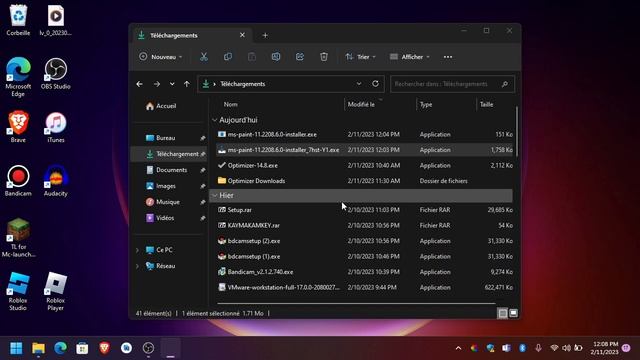The height and width of the screenshot is (360, 640).
Task: Click the Share icon in Explorer toolbar
Action: [x=300, y=57]
